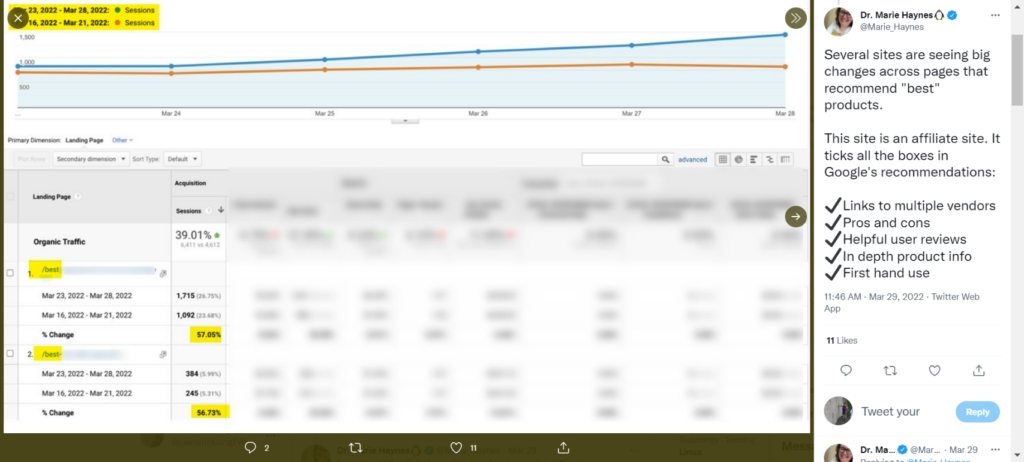The image size is (1024, 462).
Task: Collapse the side panel with the double-chevron button
Action: 795,18
